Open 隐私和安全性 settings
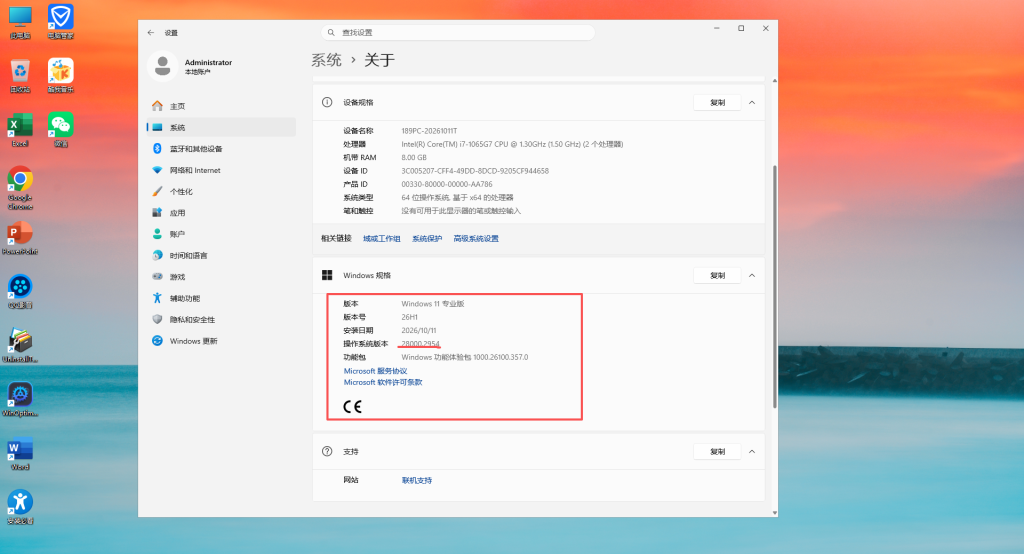1024x554 pixels. tap(221, 319)
